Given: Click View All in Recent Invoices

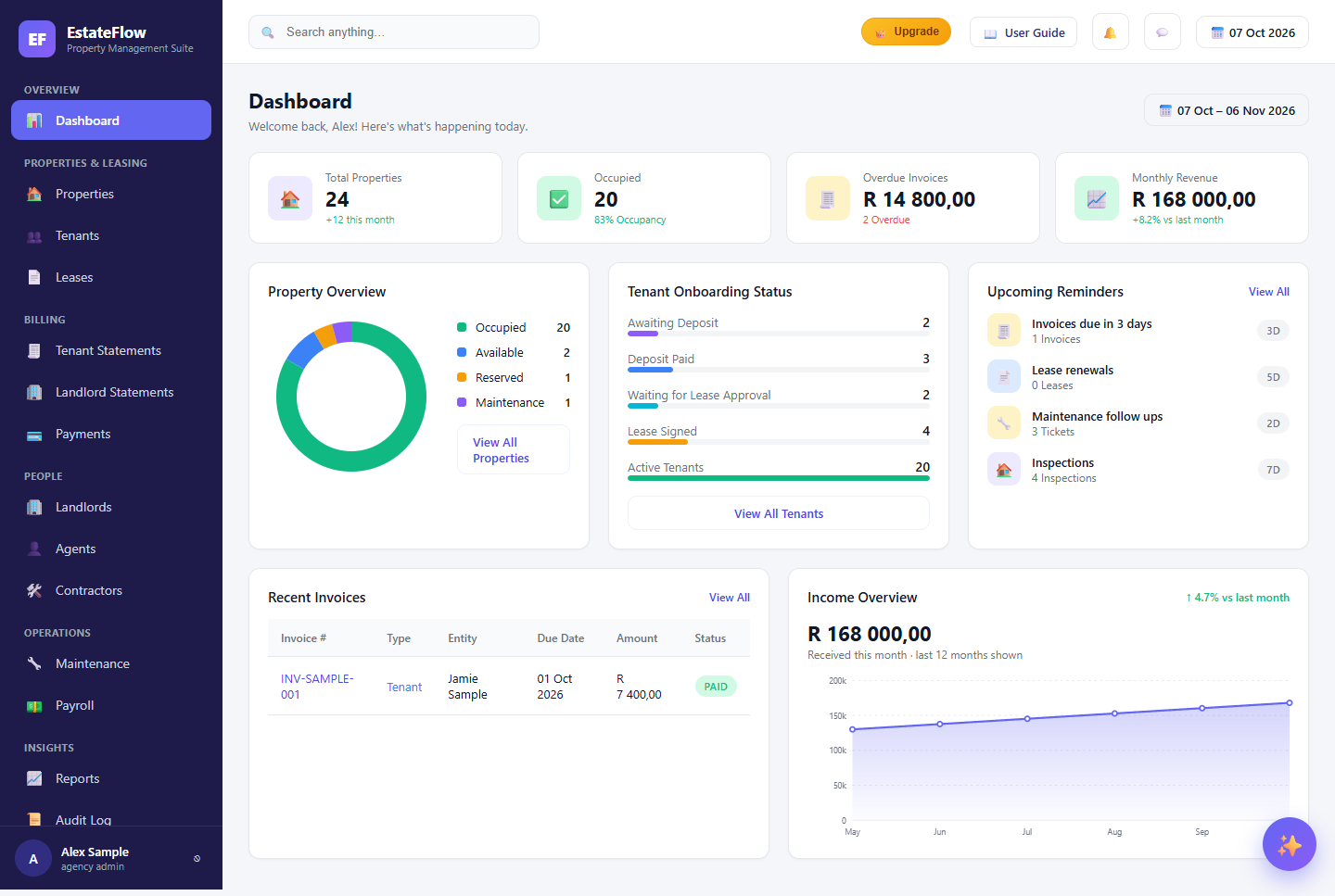Looking at the screenshot, I should pyautogui.click(x=730, y=598).
